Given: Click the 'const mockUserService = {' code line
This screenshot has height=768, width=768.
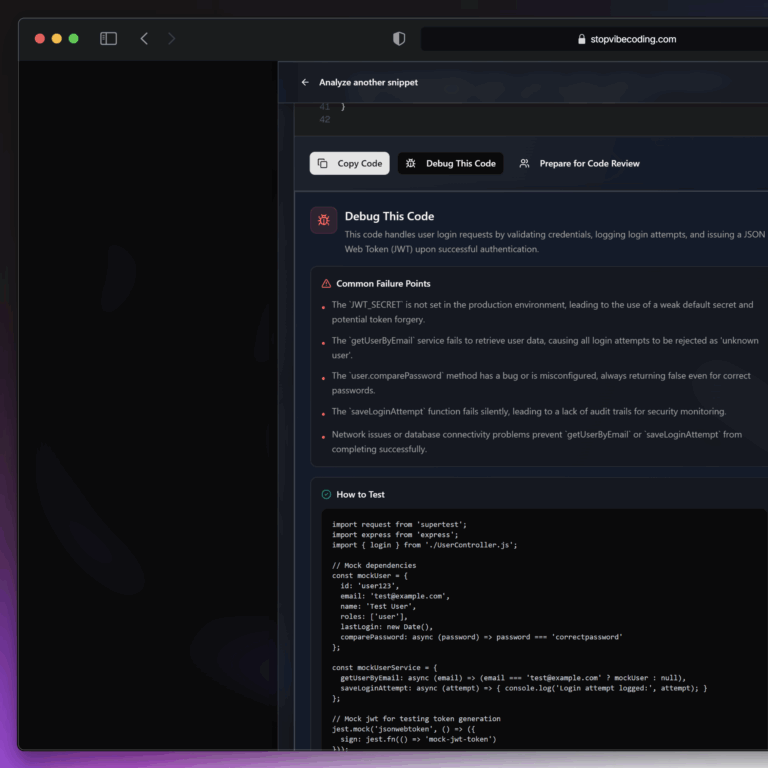Looking at the screenshot, I should pos(384,668).
